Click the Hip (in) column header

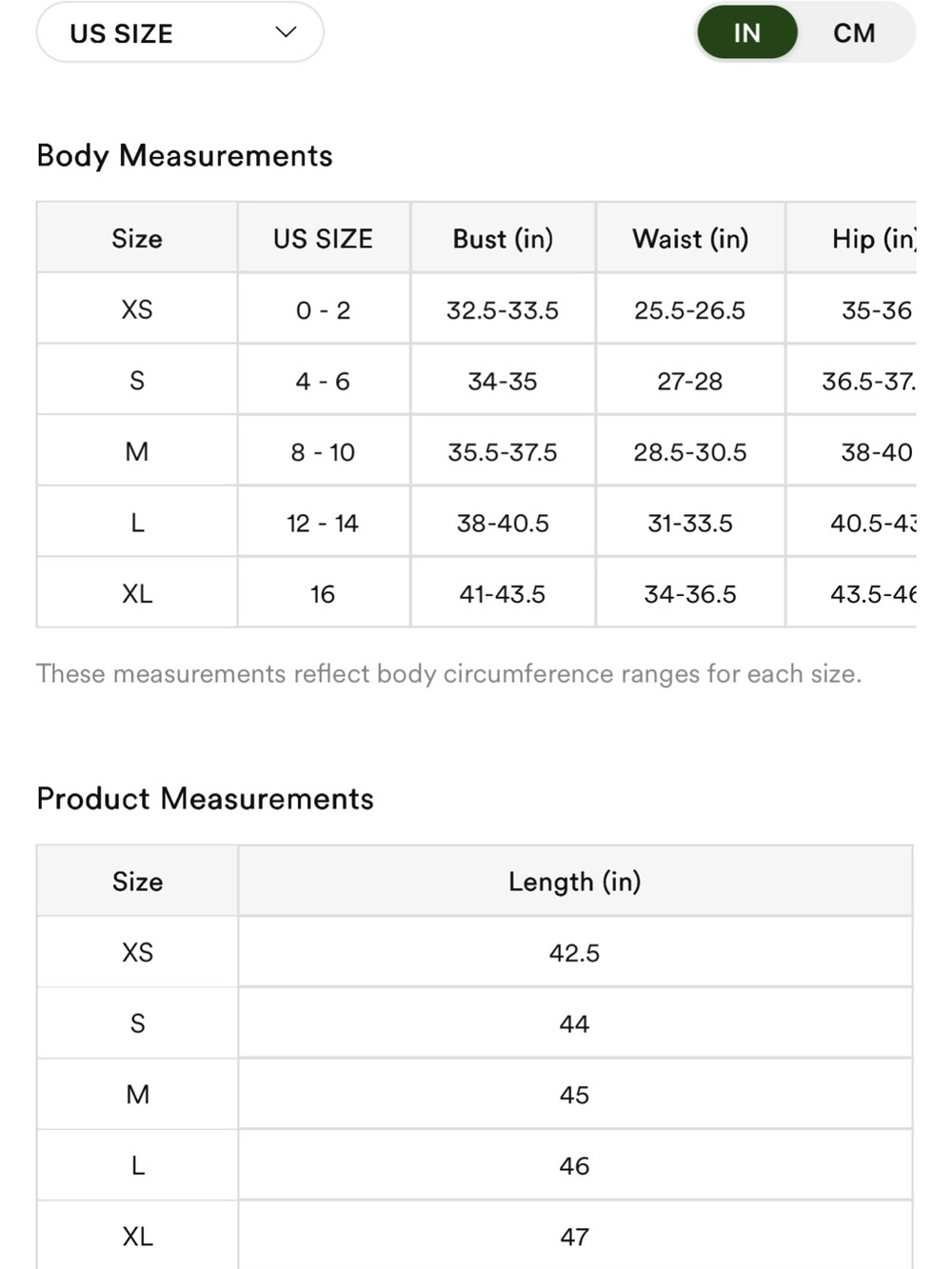coord(873,238)
